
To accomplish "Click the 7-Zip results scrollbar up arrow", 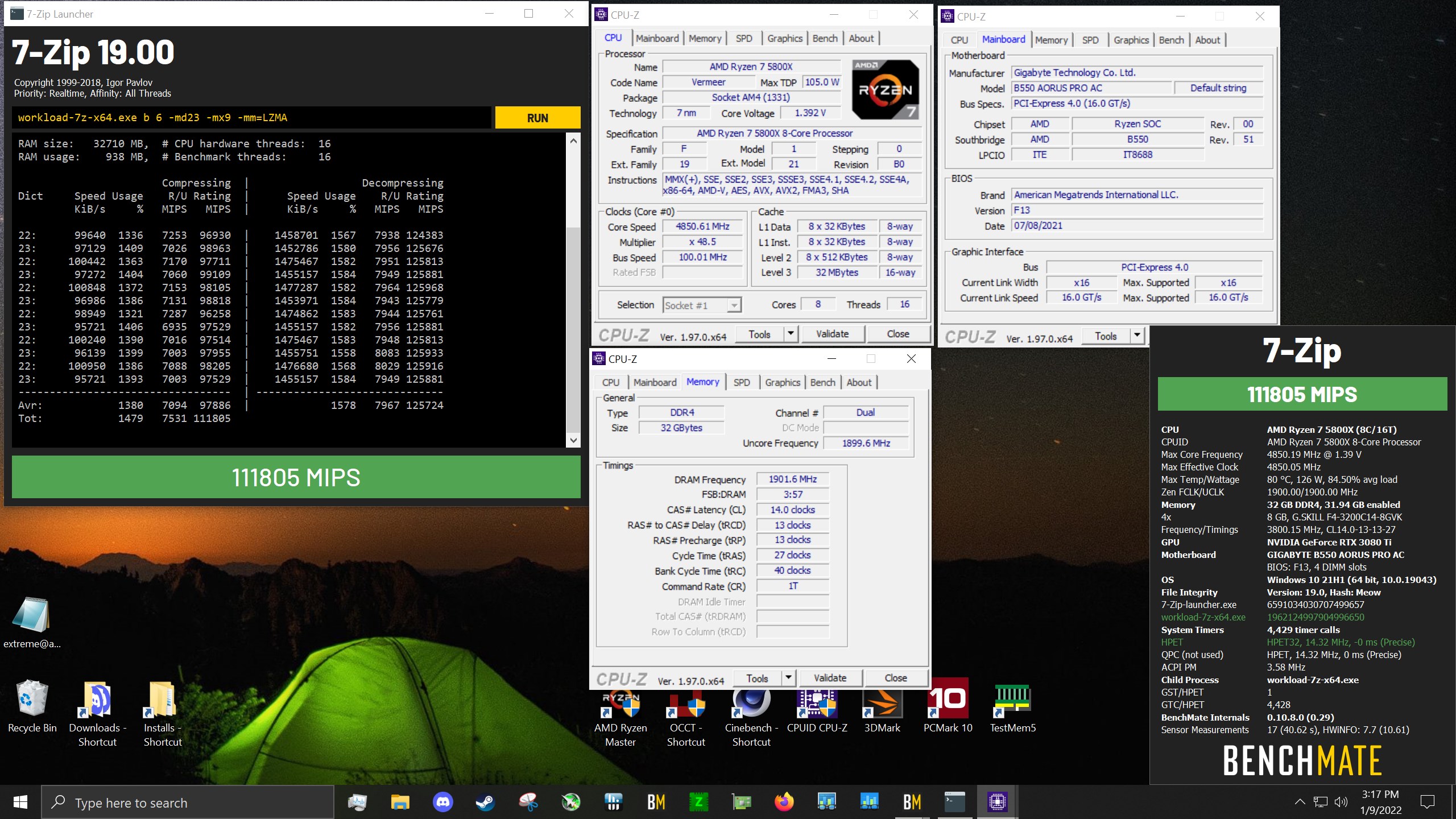I will click(573, 140).
